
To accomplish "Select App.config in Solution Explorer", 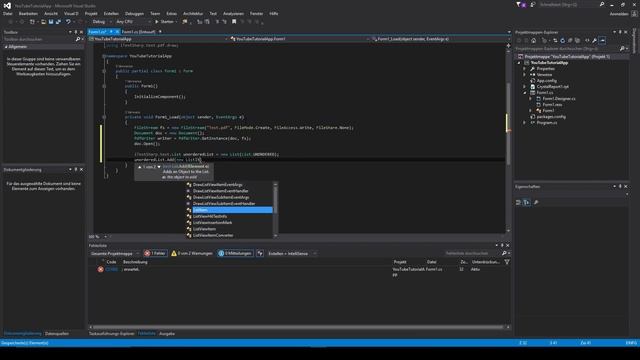I will pyautogui.click(x=546, y=81).
